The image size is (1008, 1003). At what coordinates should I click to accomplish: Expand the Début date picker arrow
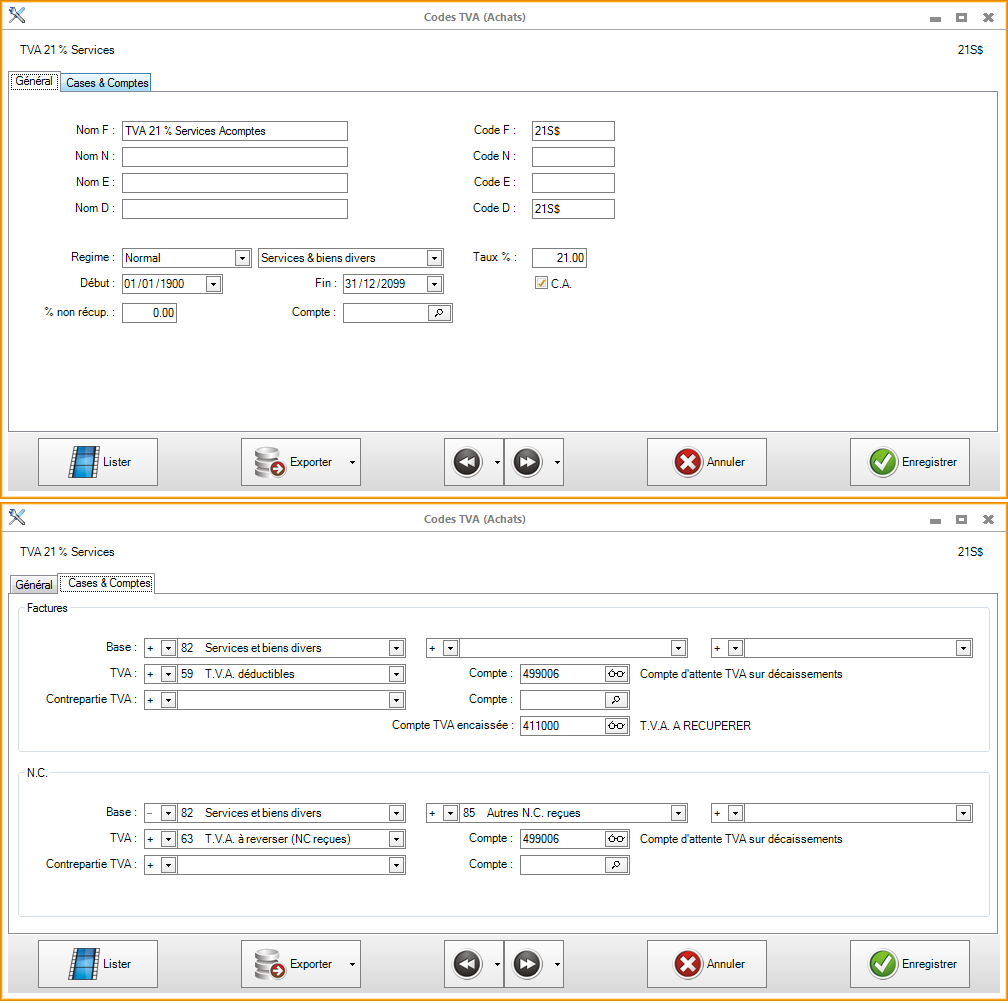click(x=213, y=284)
